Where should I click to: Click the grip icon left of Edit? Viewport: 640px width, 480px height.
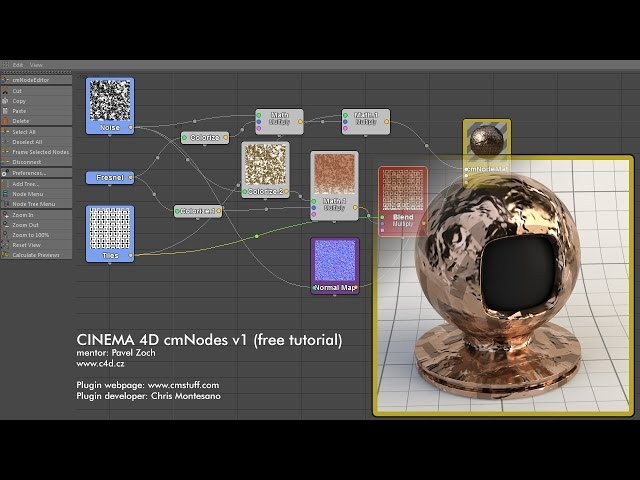[x=5, y=65]
